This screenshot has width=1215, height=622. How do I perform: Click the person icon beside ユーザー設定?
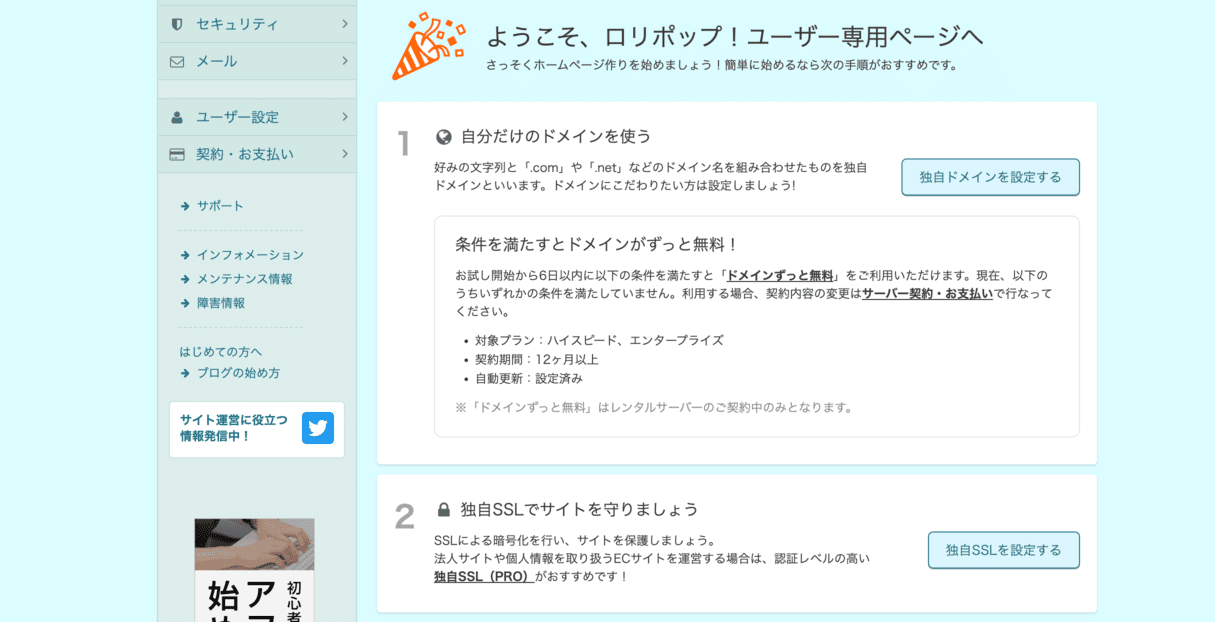pyautogui.click(x=177, y=117)
